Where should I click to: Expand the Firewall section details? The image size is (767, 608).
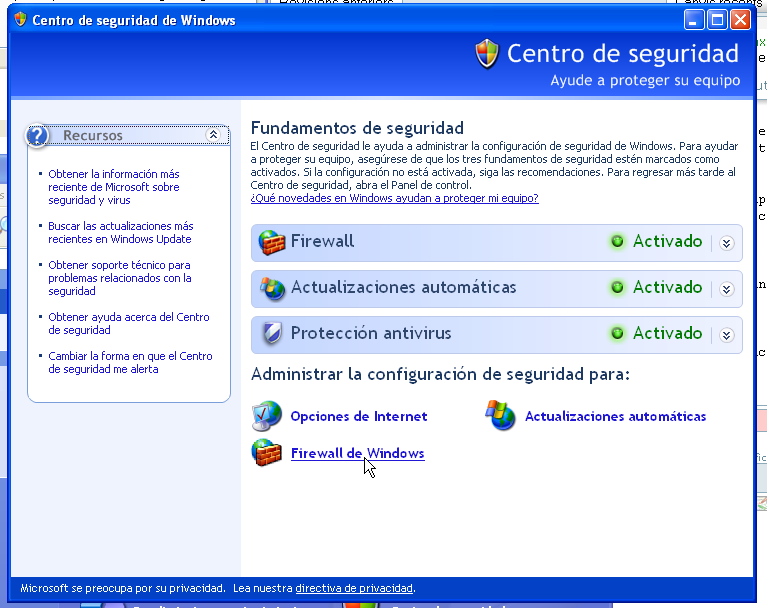[727, 242]
